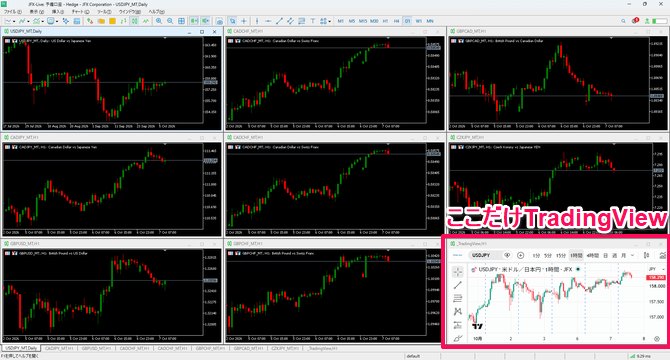Switch to H1 timeframe
Image resolution: width=670 pixels, height=360 pixels.
(385, 21)
